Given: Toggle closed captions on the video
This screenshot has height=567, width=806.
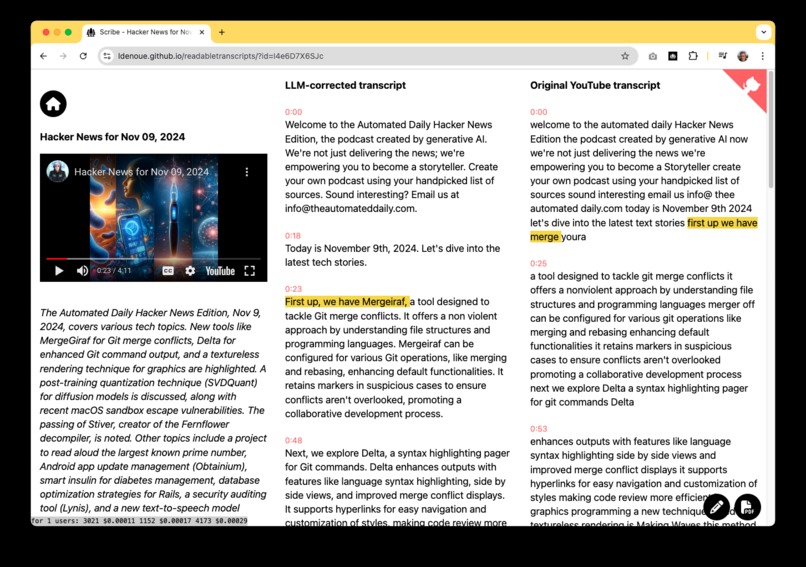Looking at the screenshot, I should coord(168,271).
